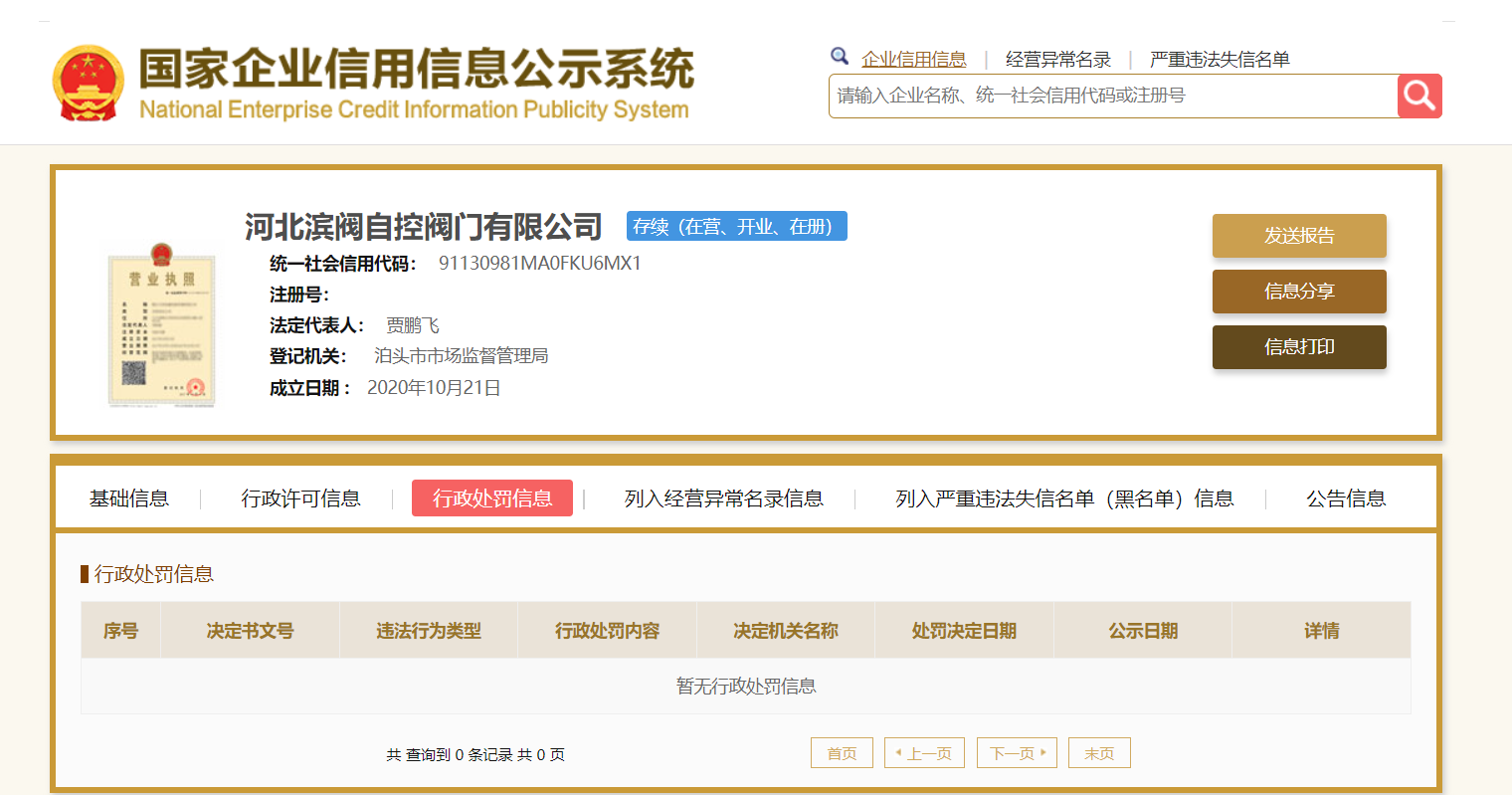1512x795 pixels.
Task: Click the 序号 column header
Action: pyautogui.click(x=121, y=631)
